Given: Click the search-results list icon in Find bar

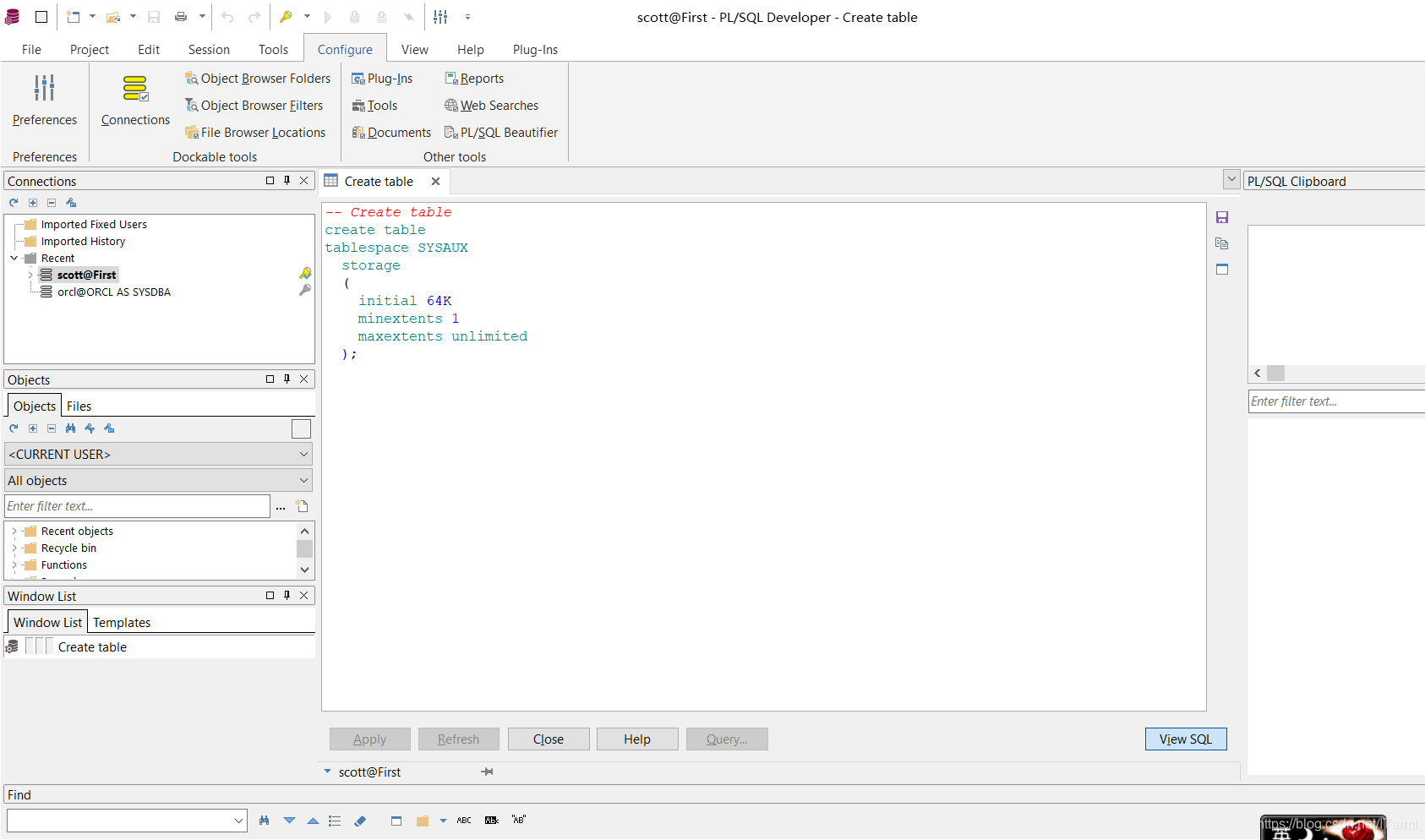Looking at the screenshot, I should point(335,821).
